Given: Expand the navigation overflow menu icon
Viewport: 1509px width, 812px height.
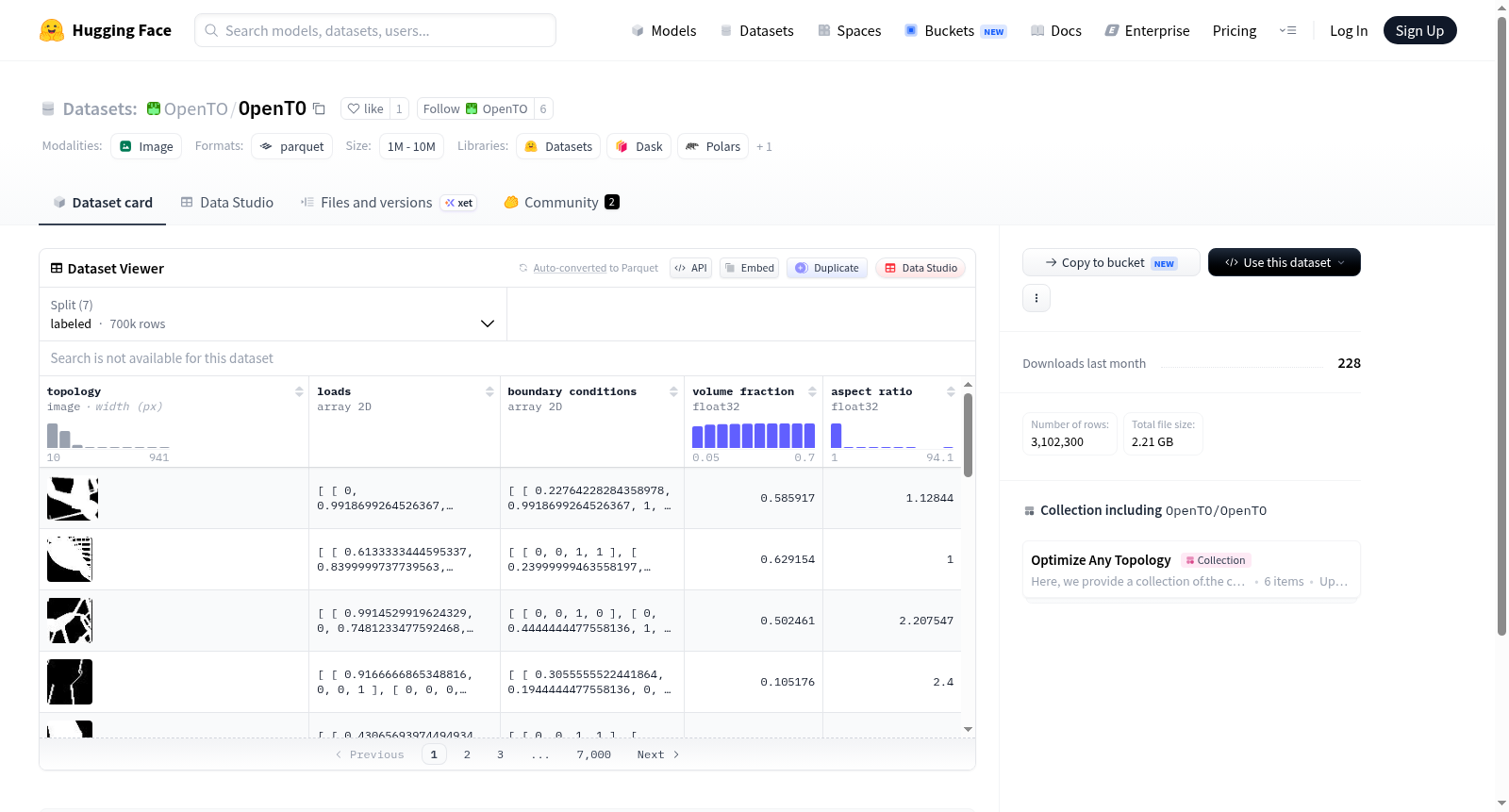Looking at the screenshot, I should pos(1287,30).
